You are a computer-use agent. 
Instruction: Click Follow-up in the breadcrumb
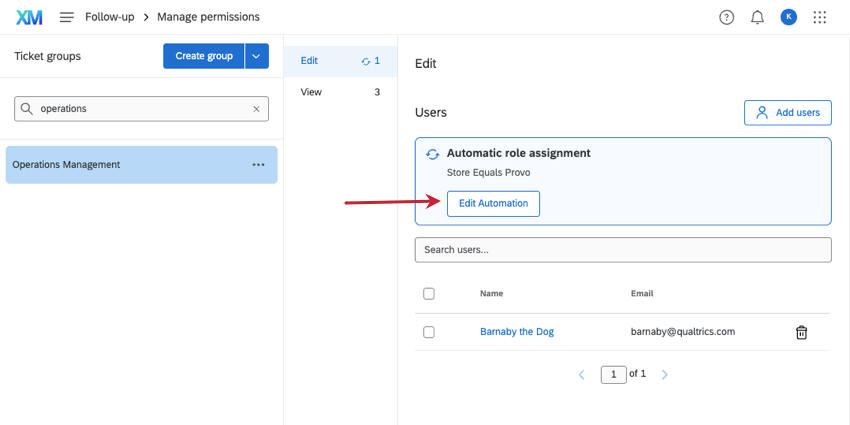pos(110,17)
